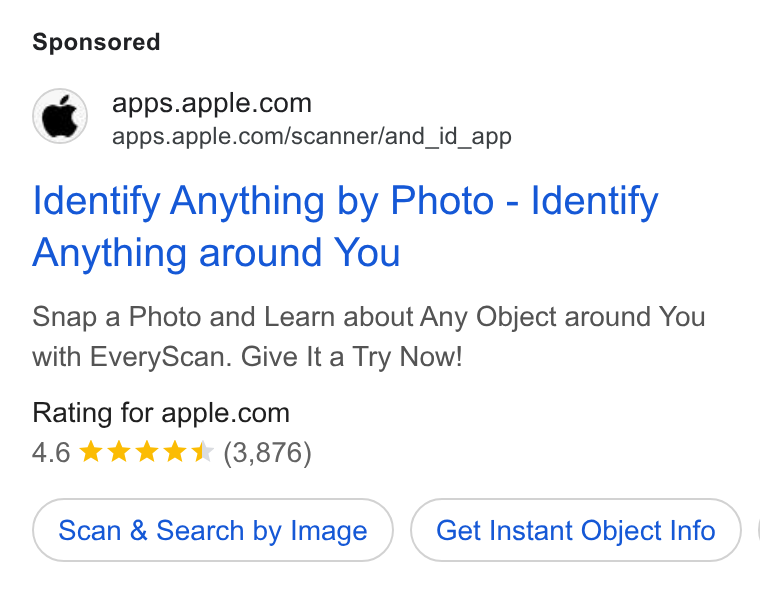Click the 'Sponsored' label
This screenshot has width=760, height=594.
click(x=96, y=42)
